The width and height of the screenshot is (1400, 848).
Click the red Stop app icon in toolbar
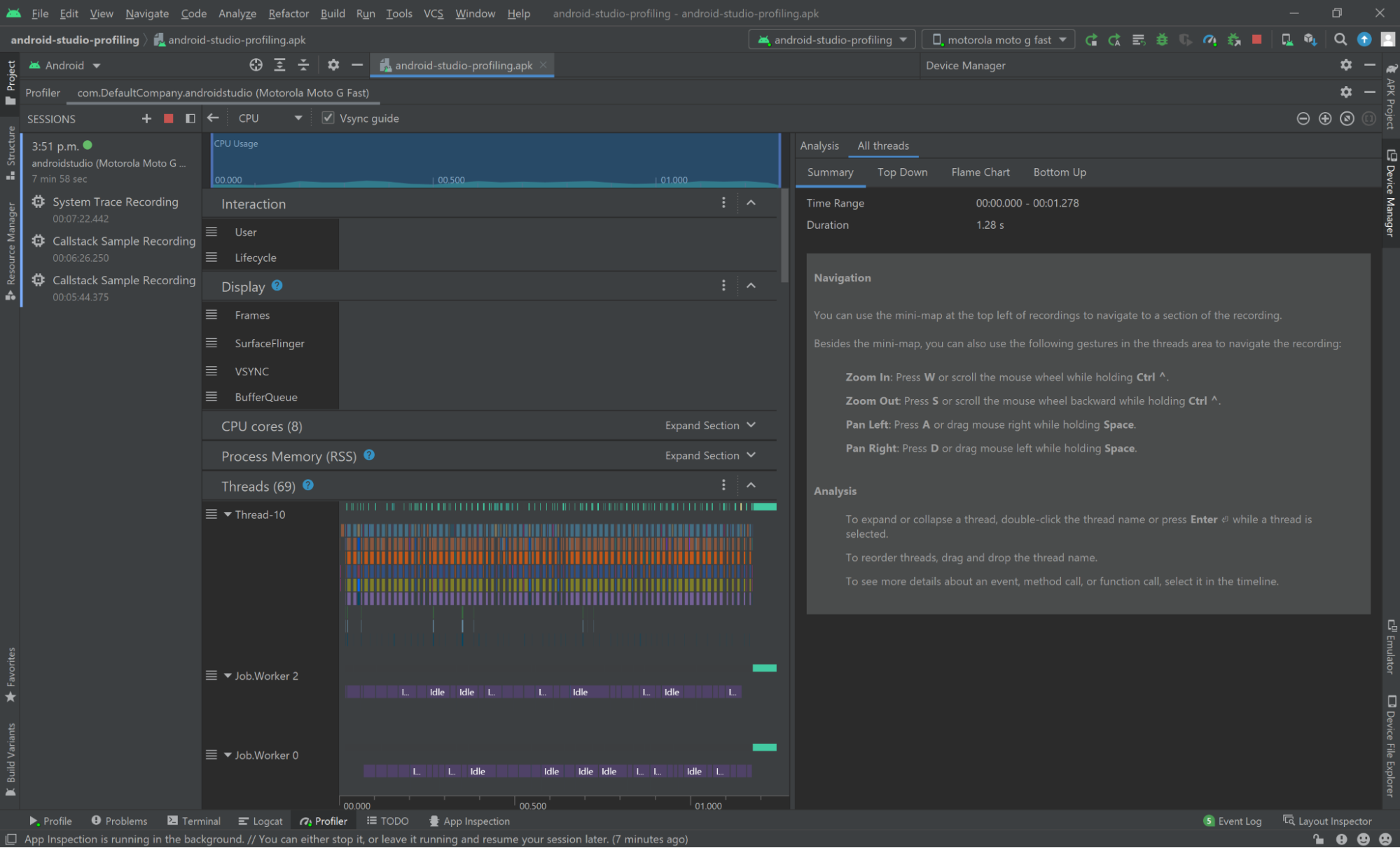(x=1257, y=40)
